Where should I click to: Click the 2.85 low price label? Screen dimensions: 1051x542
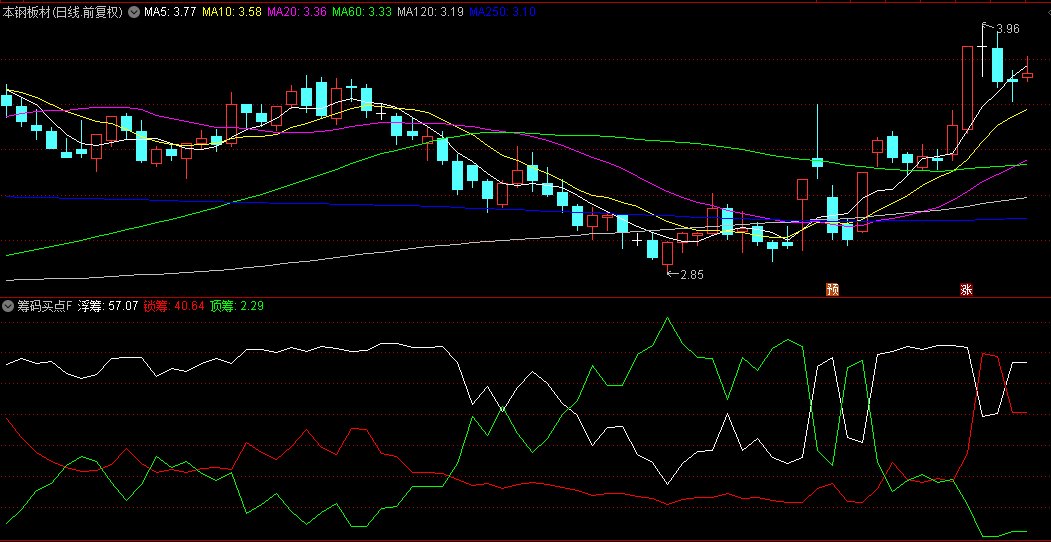point(692,274)
